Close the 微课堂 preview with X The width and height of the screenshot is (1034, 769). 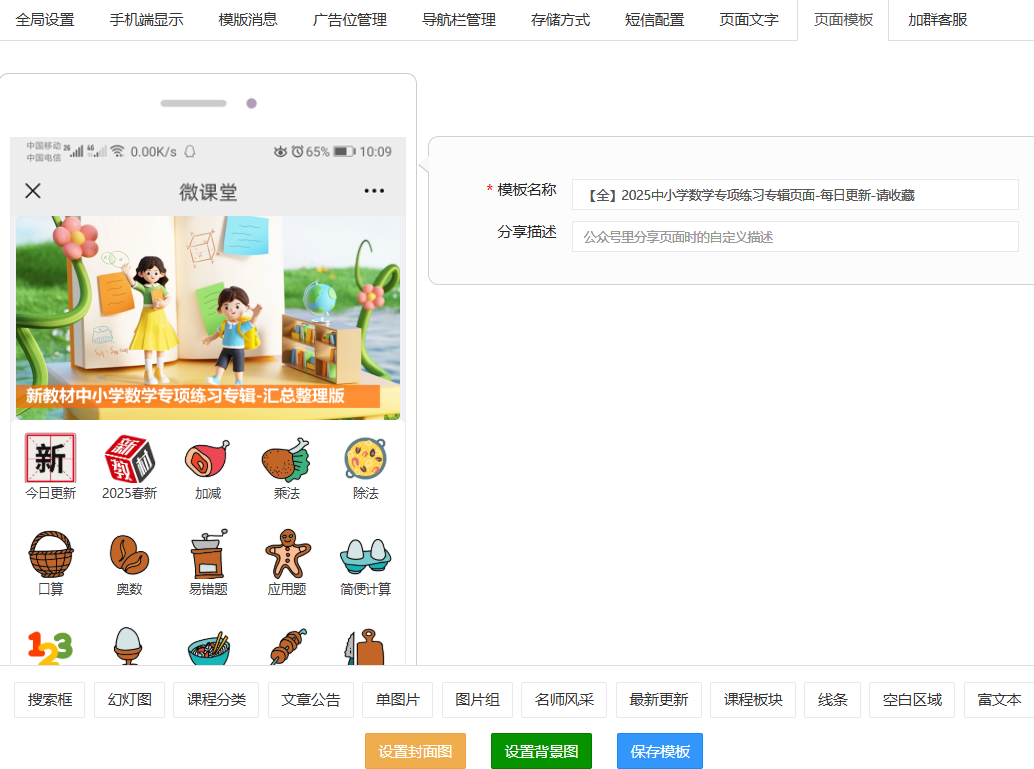point(33,191)
